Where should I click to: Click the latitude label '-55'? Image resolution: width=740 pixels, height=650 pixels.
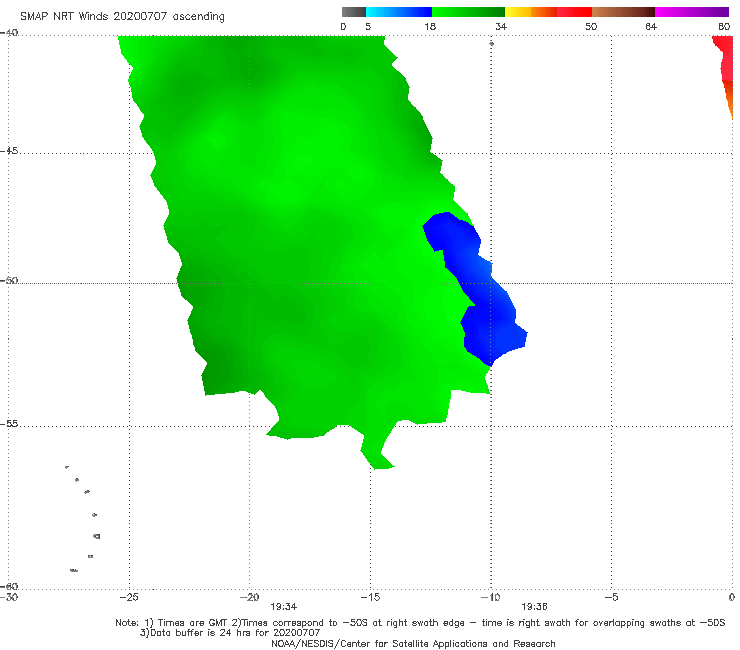coord(9,424)
